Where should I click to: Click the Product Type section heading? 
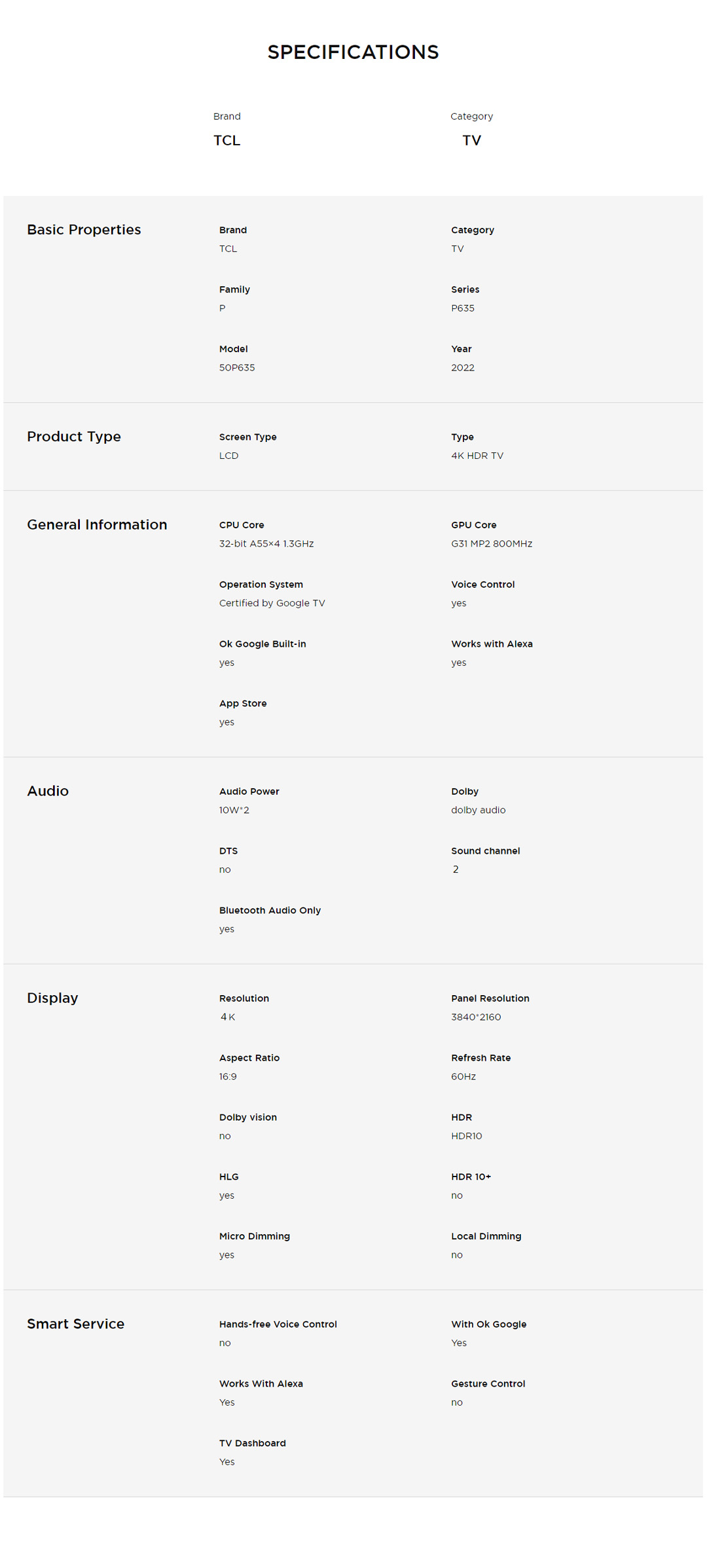[x=74, y=437]
